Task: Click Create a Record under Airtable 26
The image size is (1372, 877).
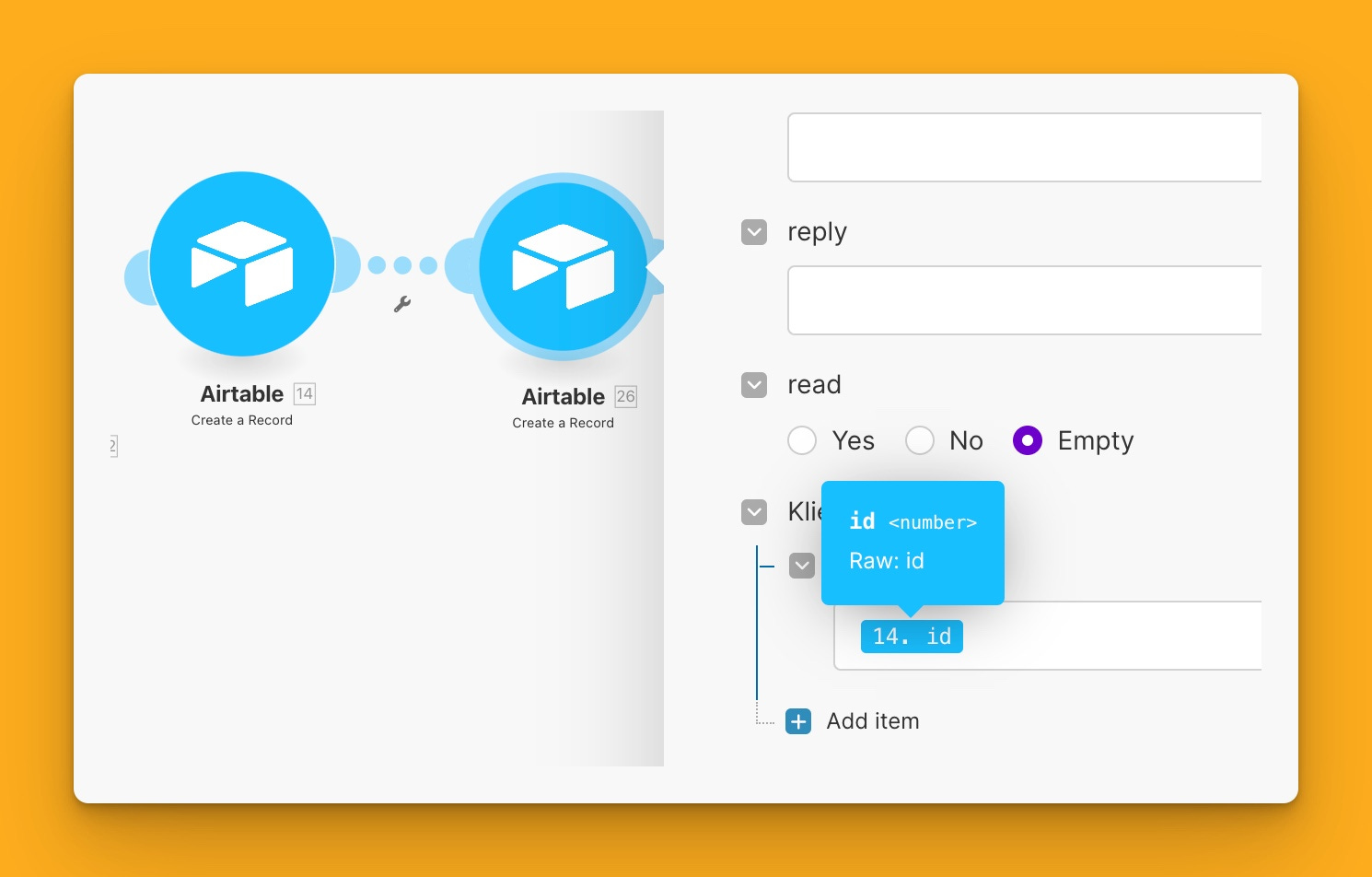Action: tap(564, 423)
